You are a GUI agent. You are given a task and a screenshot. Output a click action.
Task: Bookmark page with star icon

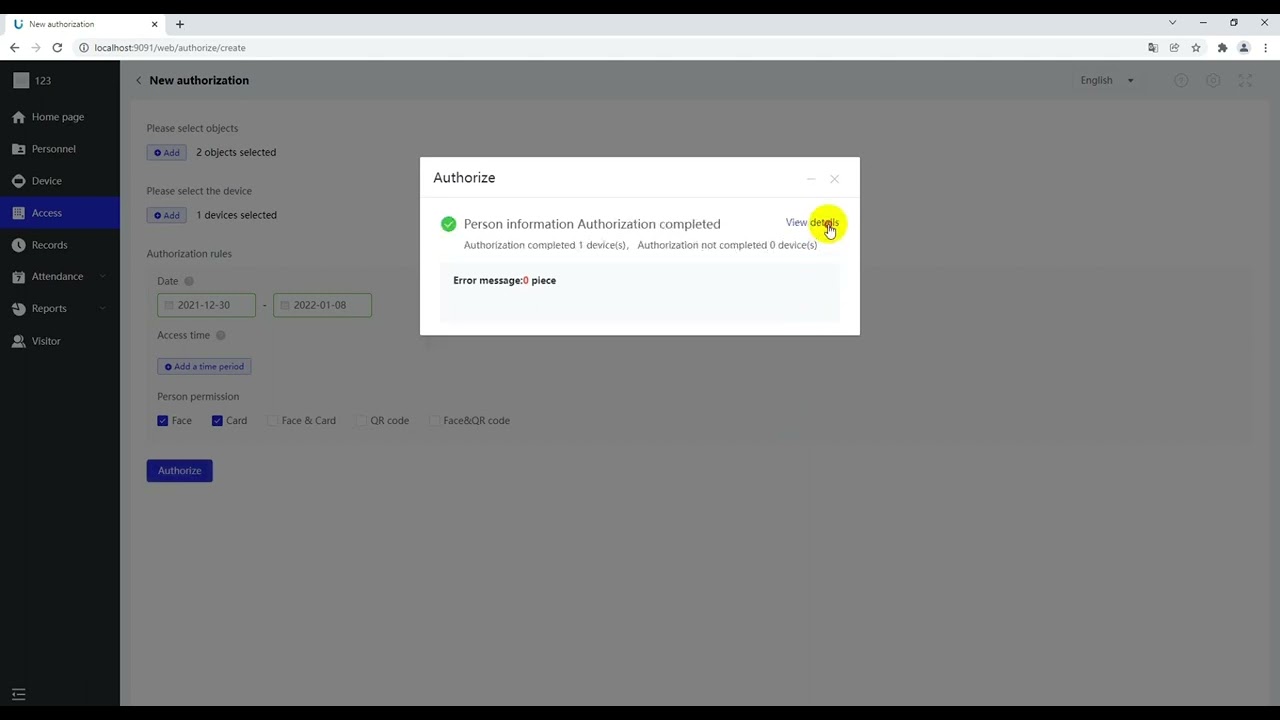(x=1196, y=48)
